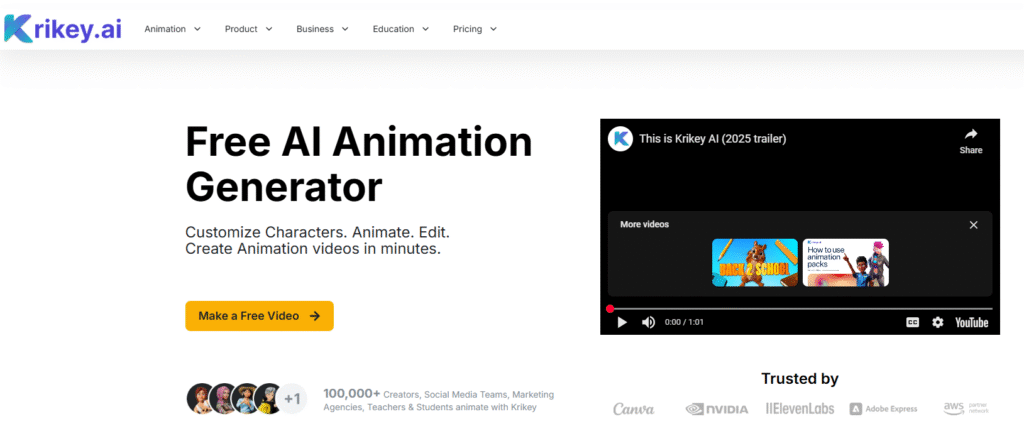Screen dimensions: 1024x446
Task: Click the Customize Characters. Animate. Edit. tagline
Action: coord(317,232)
